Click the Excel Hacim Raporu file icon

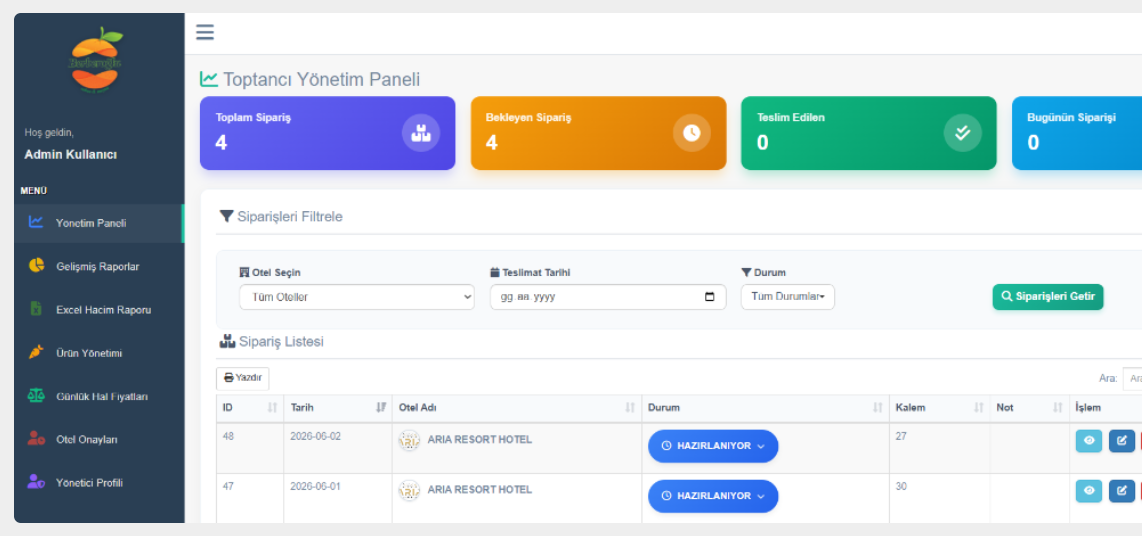click(36, 309)
